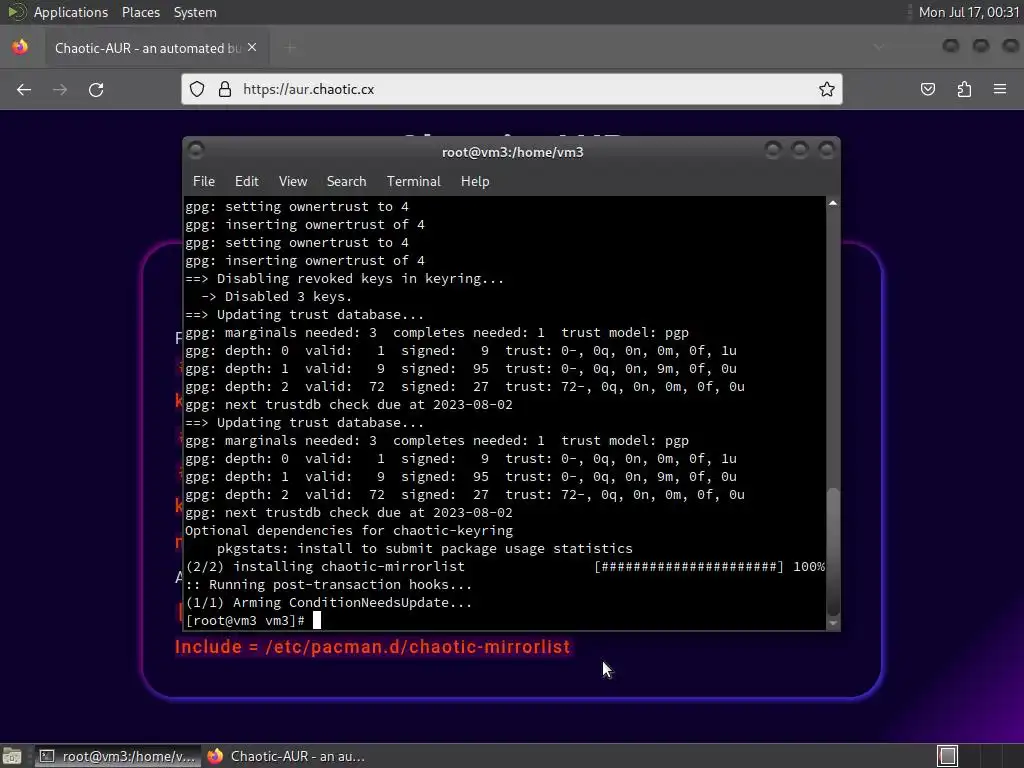
Task: Click 'Running post-transaction hooks...' line
Action: pyautogui.click(x=328, y=584)
